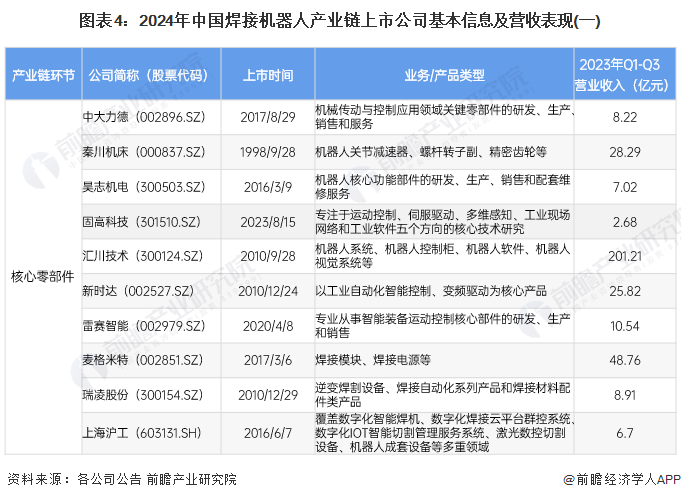Click the @前瞻经济学人APP credit

coord(621,479)
